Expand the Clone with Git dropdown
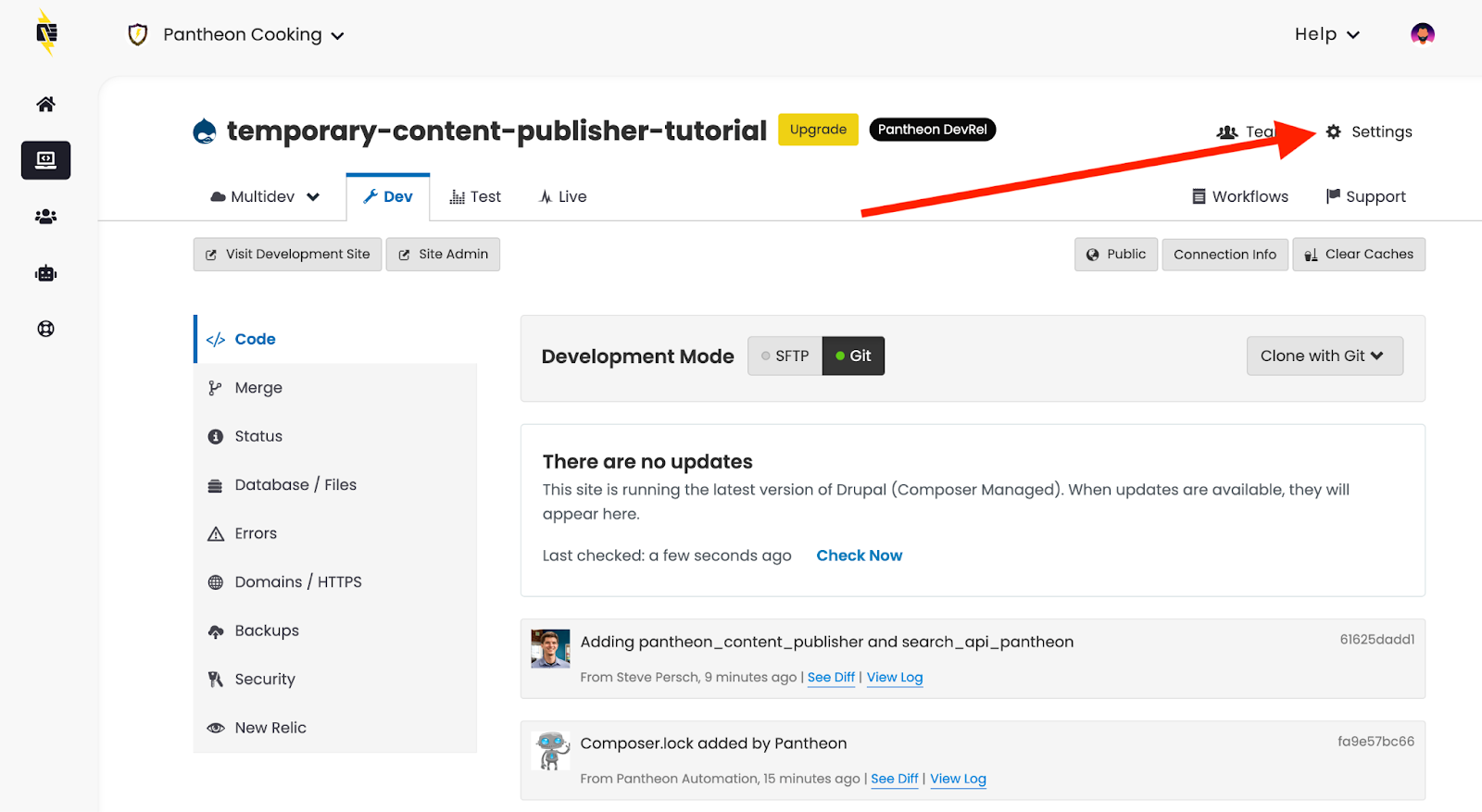The width and height of the screenshot is (1482, 812). click(1324, 356)
